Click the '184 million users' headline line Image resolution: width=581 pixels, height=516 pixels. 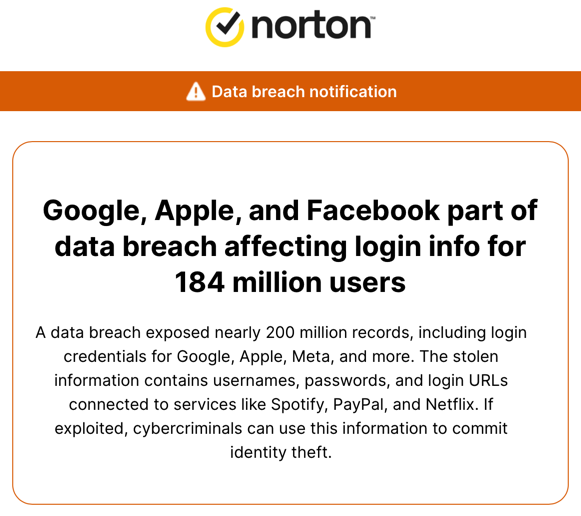[290, 282]
